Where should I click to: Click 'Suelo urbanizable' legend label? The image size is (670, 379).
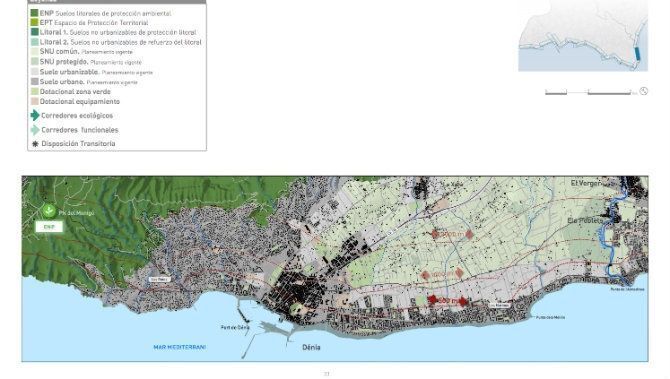(69, 72)
